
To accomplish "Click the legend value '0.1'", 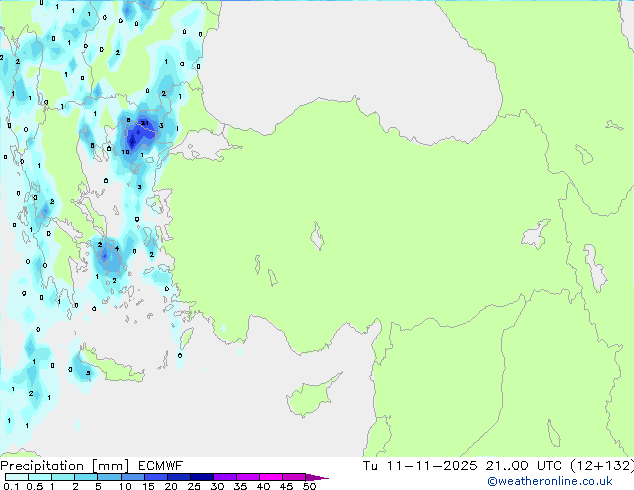I will coord(11,486).
